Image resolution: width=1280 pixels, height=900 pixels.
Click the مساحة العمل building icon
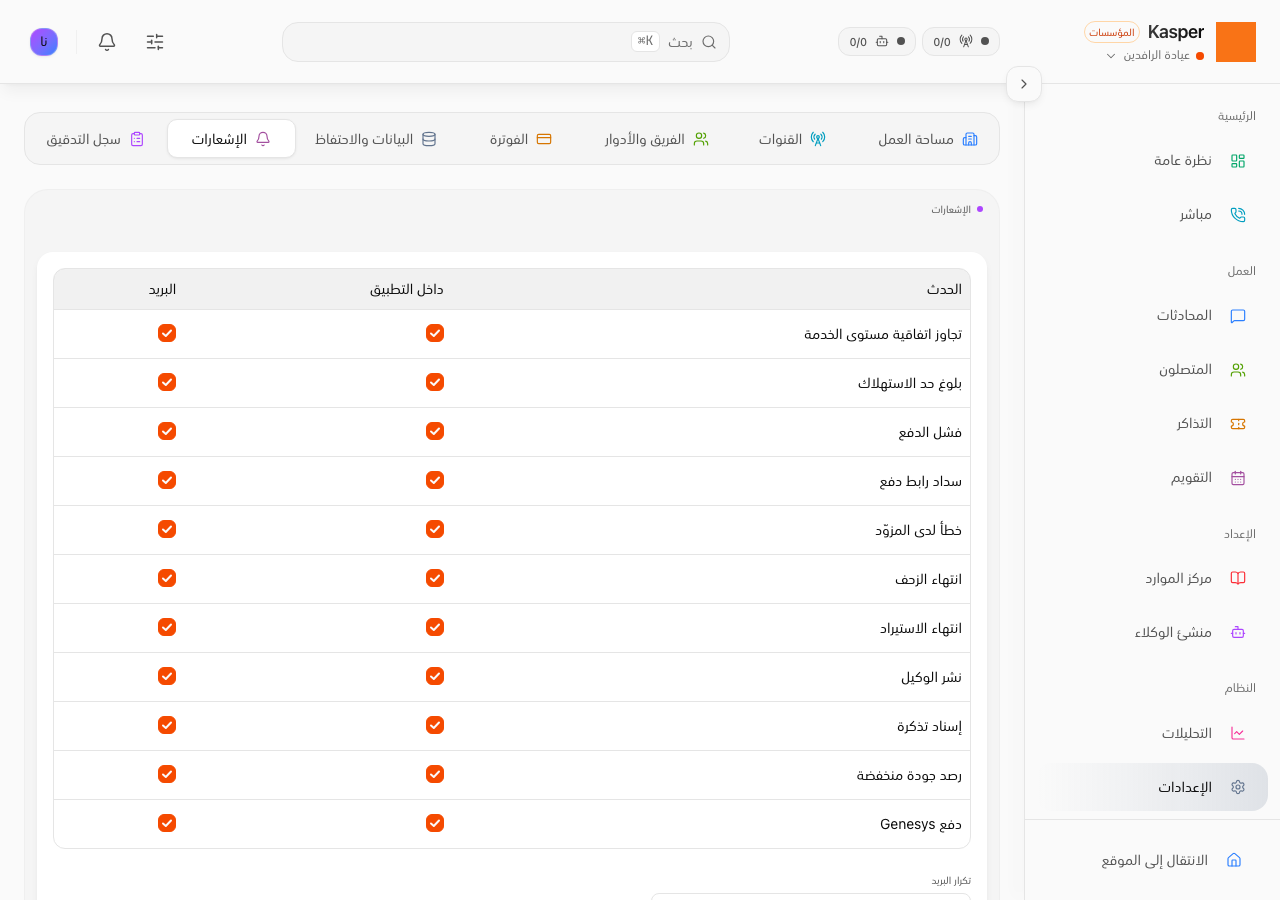970,139
